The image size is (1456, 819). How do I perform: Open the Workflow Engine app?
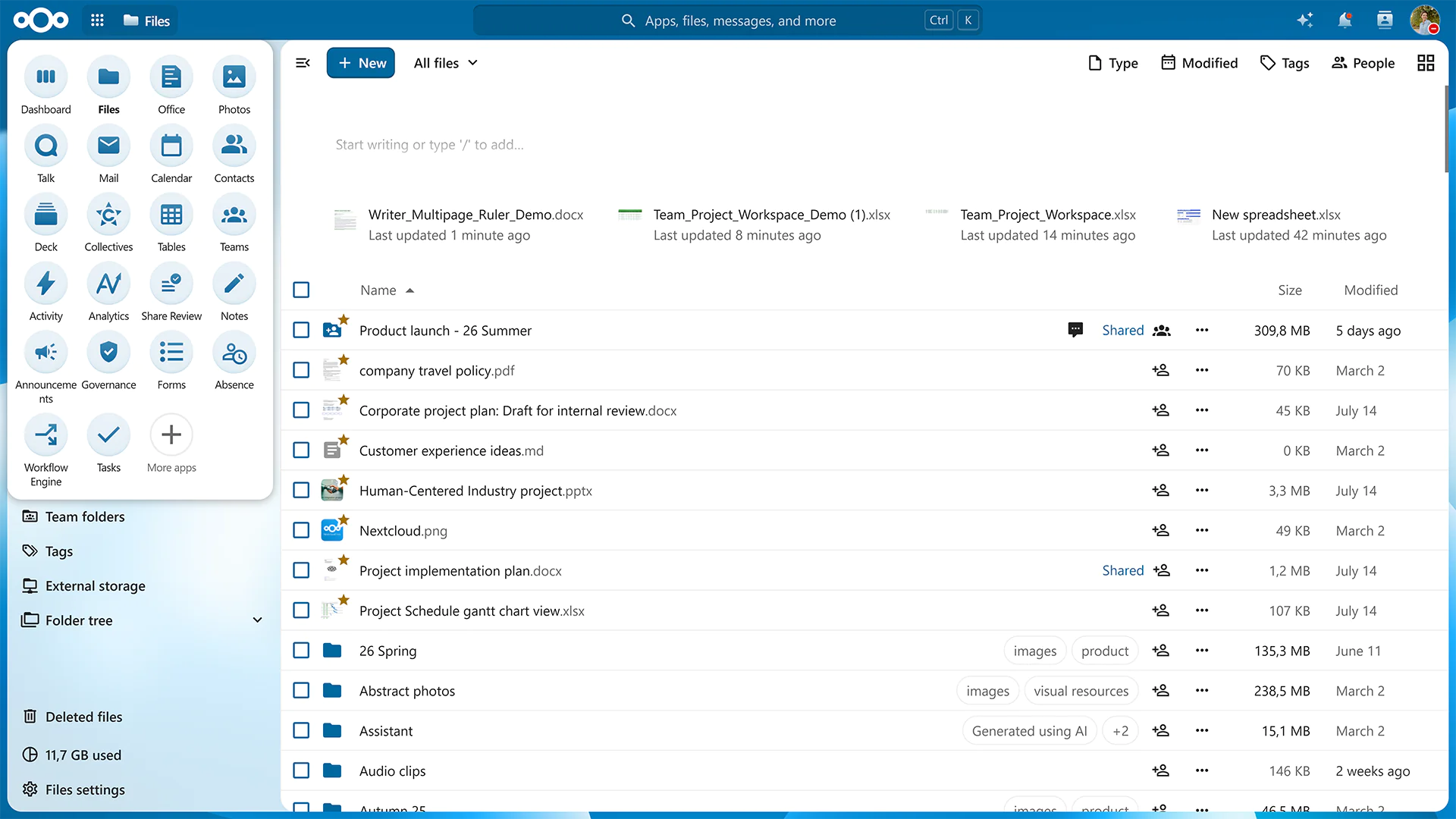(45, 451)
